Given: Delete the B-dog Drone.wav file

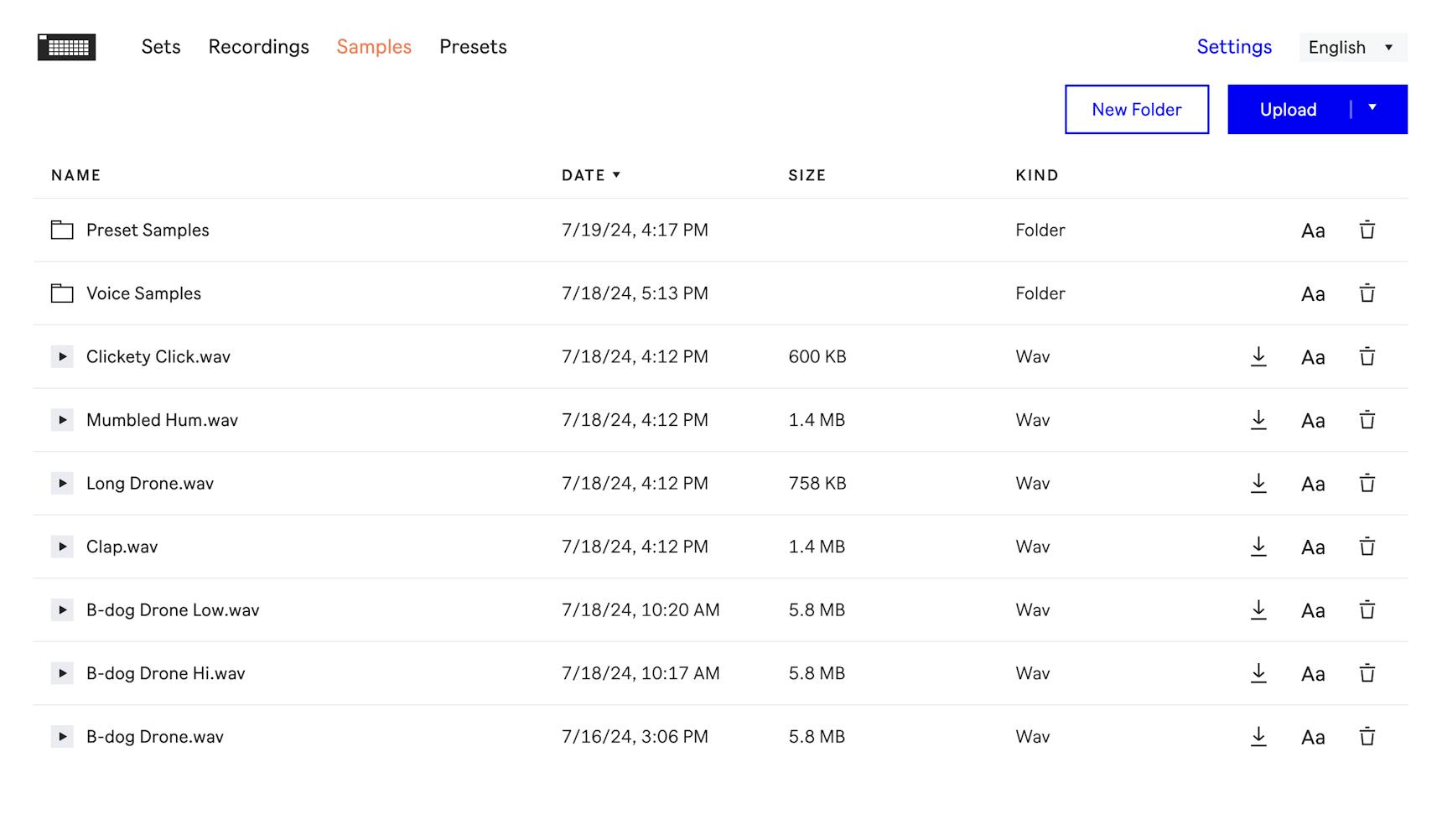Looking at the screenshot, I should (x=1367, y=737).
